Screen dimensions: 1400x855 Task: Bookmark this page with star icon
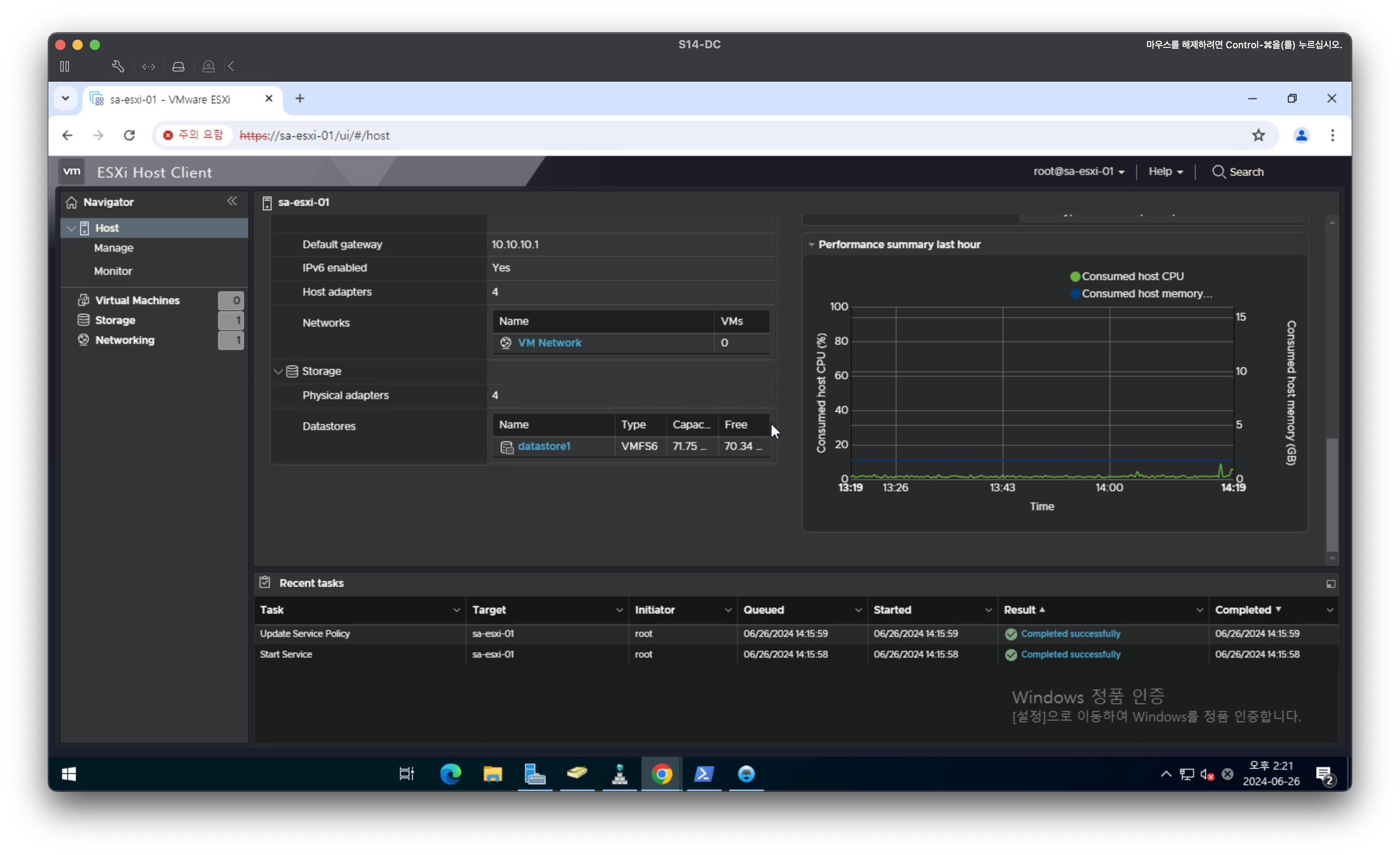tap(1258, 135)
